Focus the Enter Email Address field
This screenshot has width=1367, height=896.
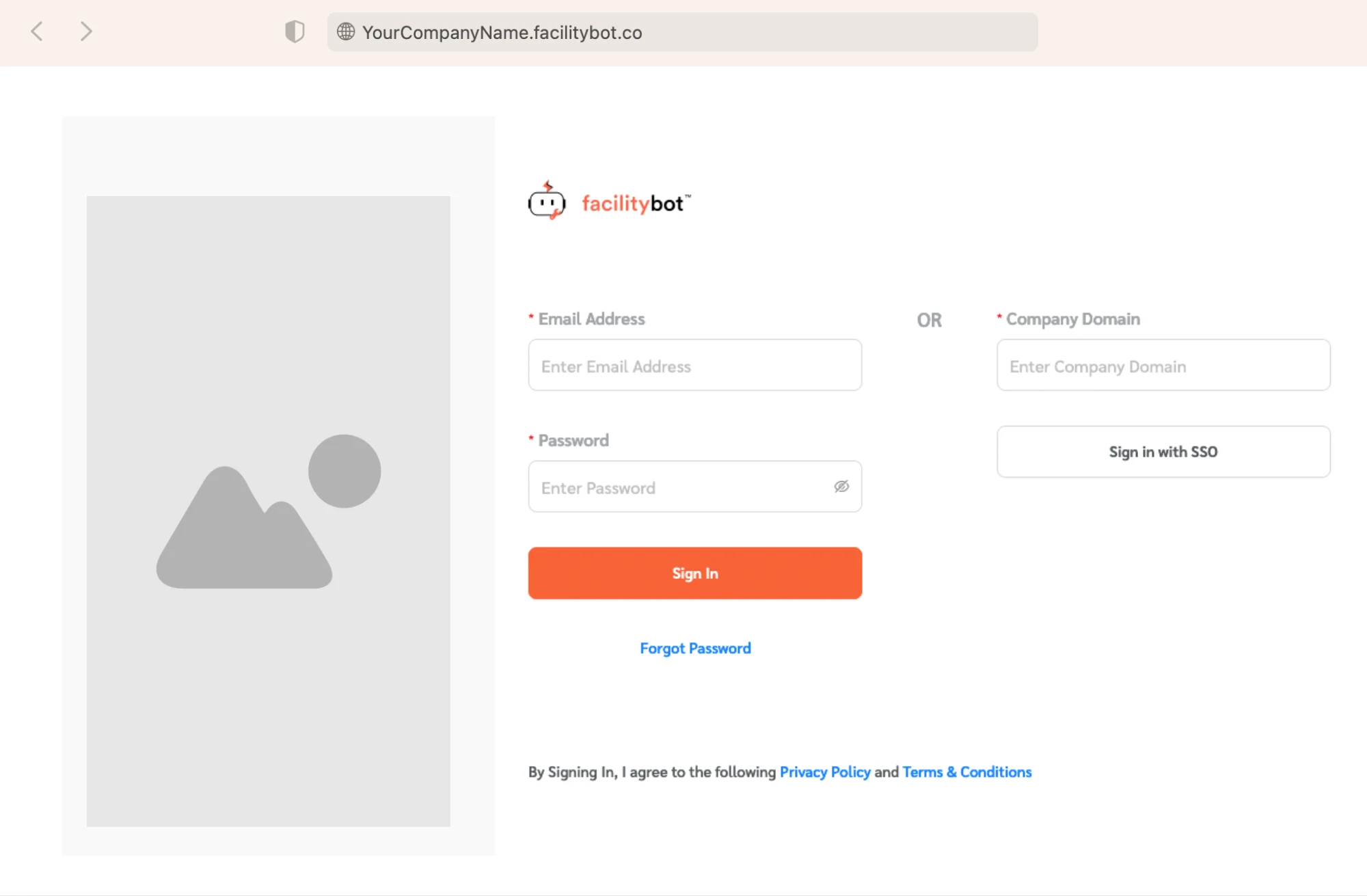694,366
